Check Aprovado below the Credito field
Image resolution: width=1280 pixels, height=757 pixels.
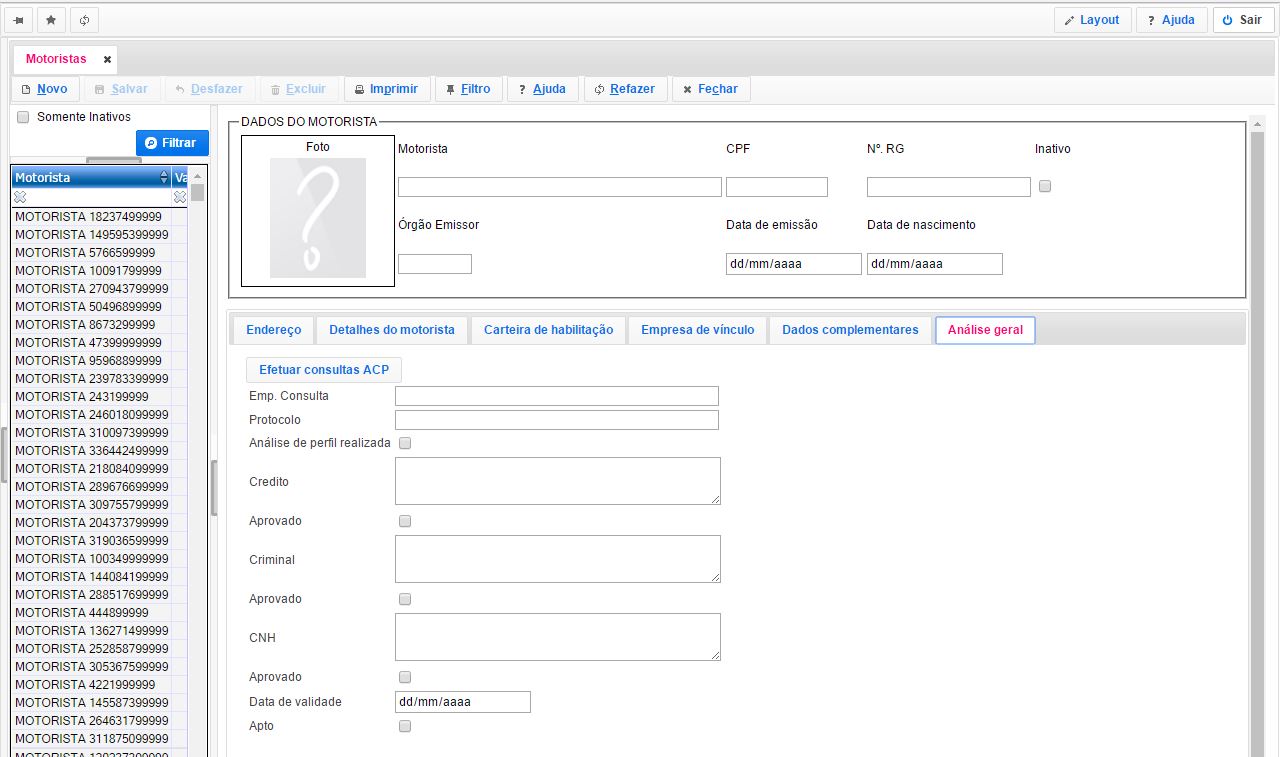click(x=405, y=521)
